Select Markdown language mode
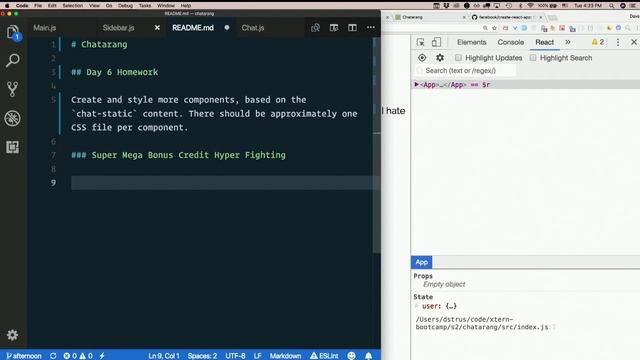640x360 pixels. click(x=285, y=356)
